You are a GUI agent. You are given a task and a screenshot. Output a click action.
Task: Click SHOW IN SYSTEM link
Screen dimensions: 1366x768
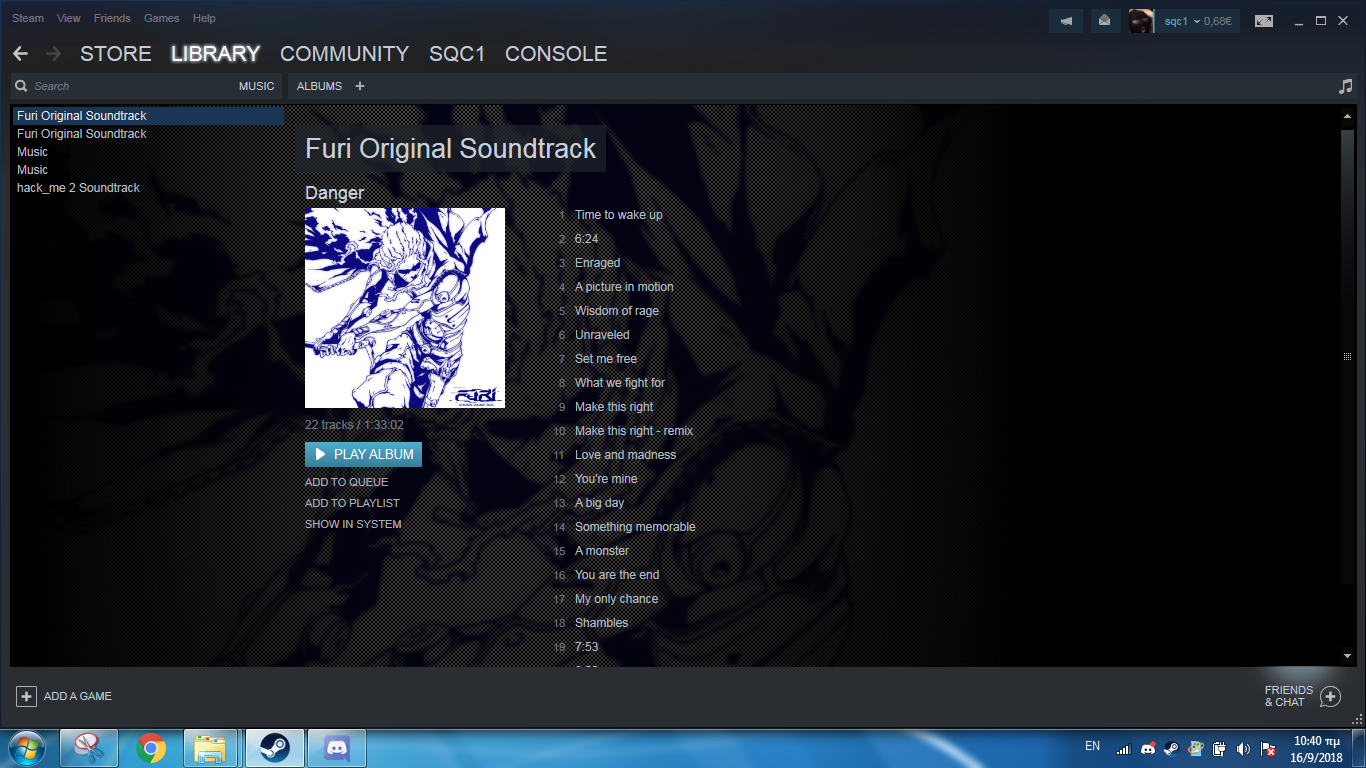pyautogui.click(x=353, y=524)
